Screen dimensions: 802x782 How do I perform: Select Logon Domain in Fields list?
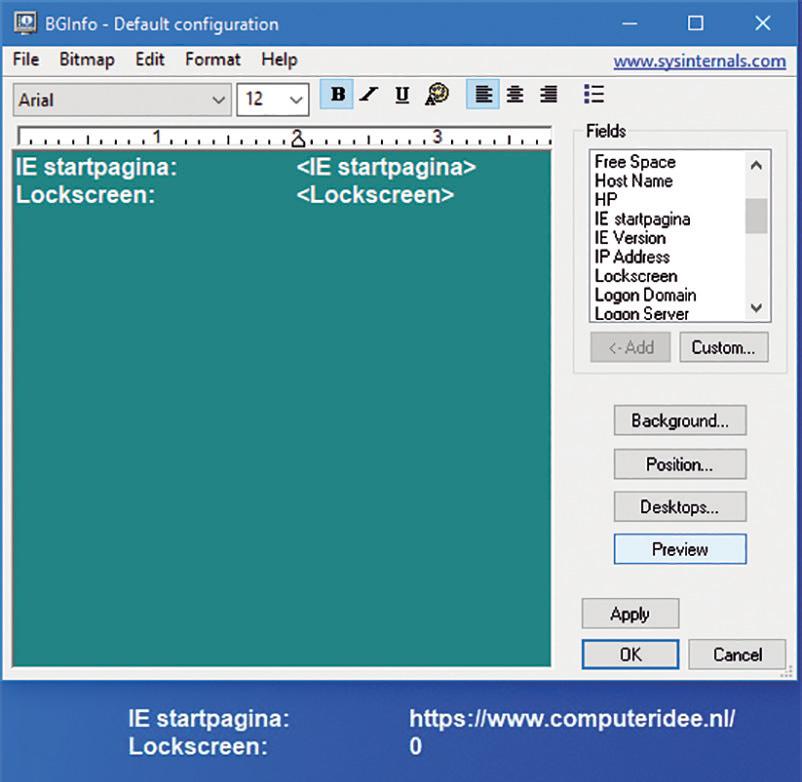coord(645,295)
